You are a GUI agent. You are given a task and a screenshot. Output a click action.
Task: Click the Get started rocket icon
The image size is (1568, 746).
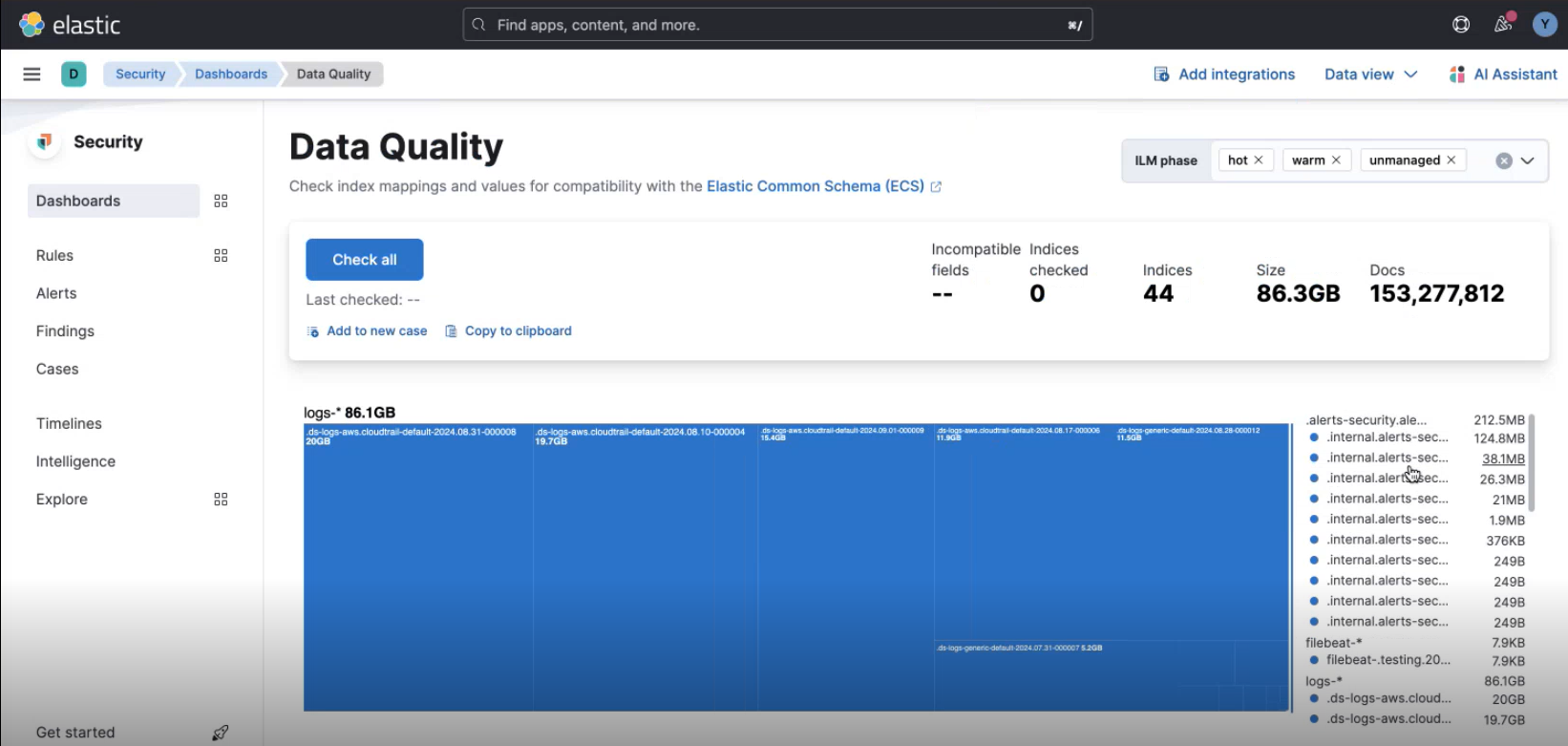pyautogui.click(x=221, y=733)
